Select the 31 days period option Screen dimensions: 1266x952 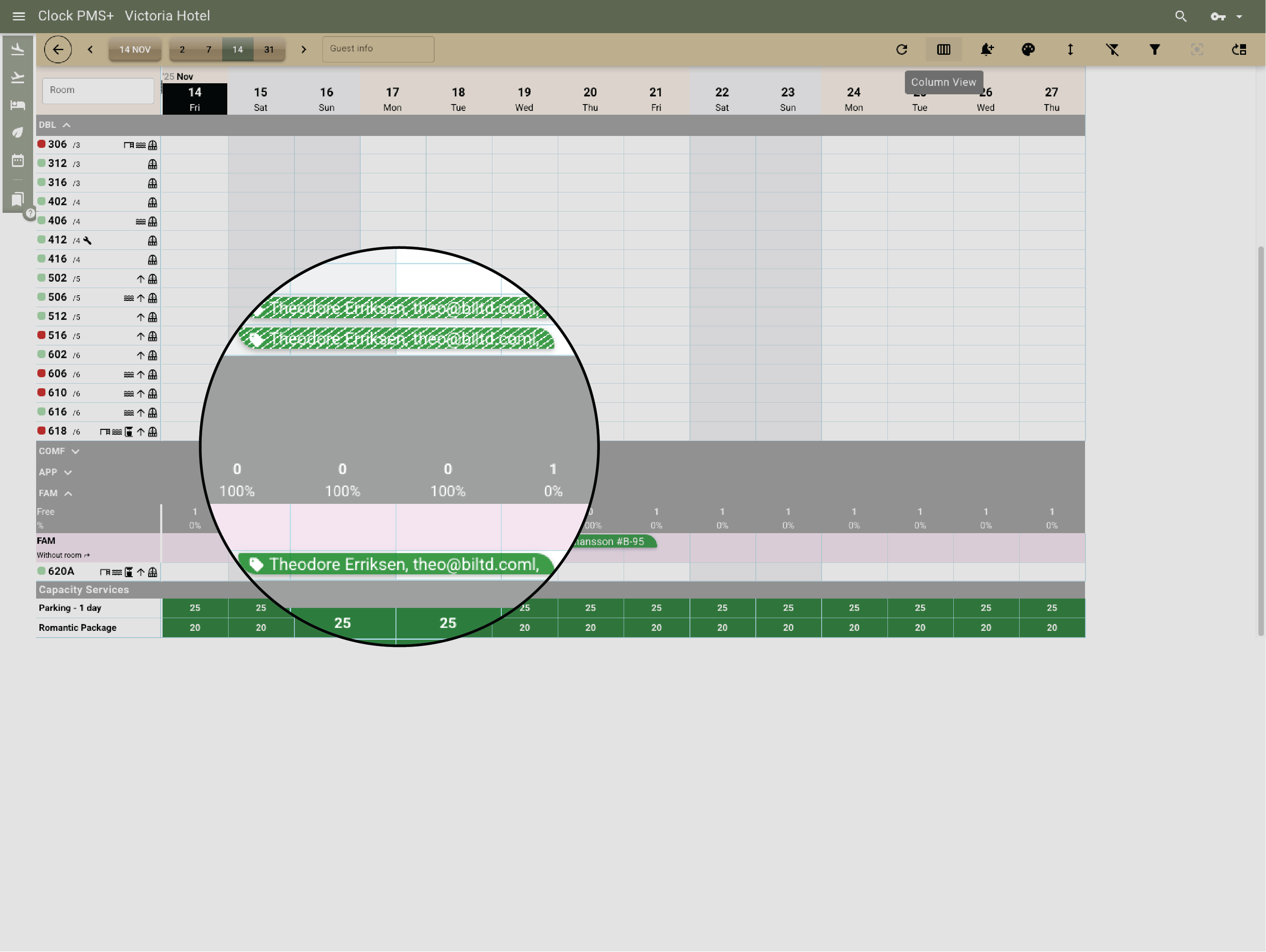[x=269, y=50]
